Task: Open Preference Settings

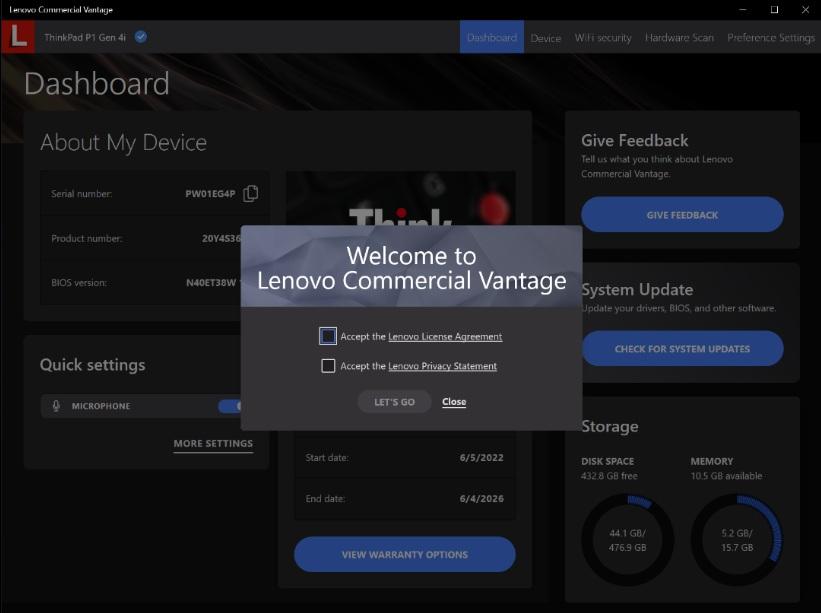Action: tap(771, 37)
